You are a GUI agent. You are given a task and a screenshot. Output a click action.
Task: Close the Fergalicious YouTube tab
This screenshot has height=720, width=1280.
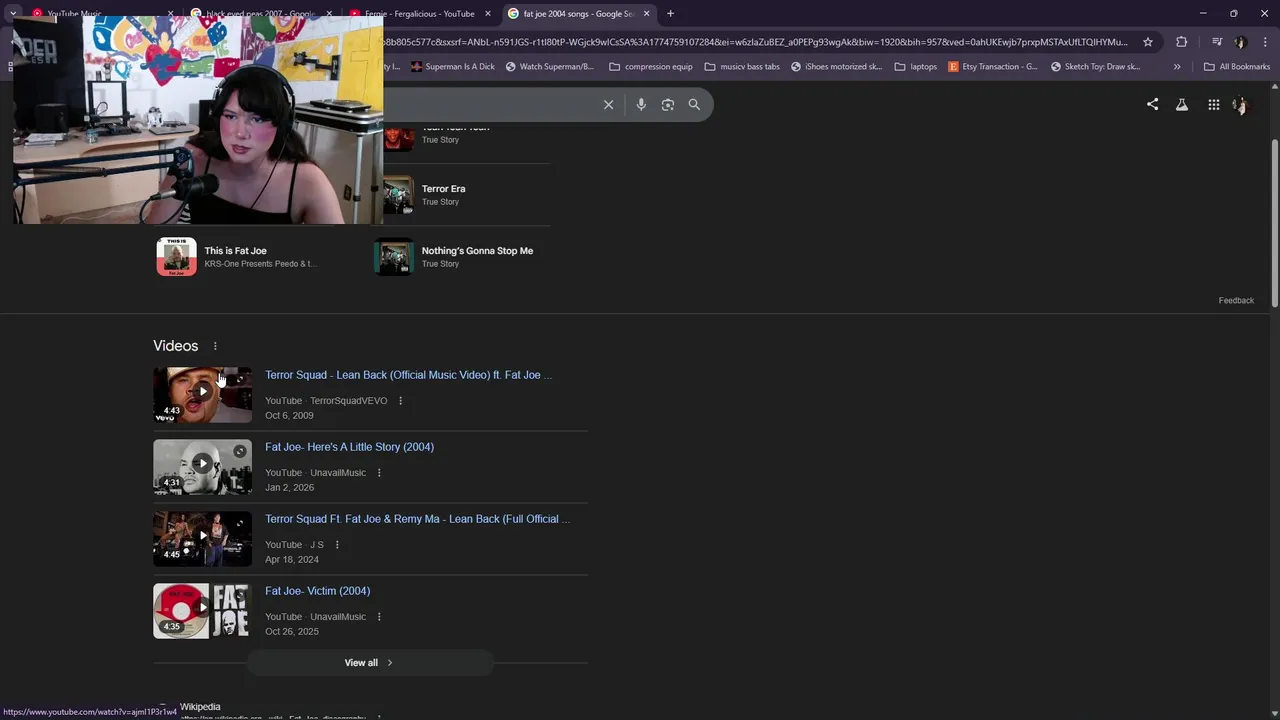point(488,14)
